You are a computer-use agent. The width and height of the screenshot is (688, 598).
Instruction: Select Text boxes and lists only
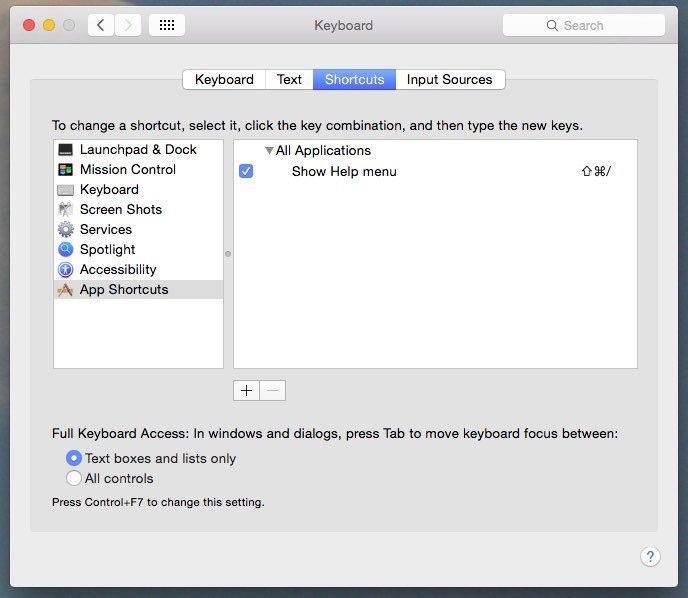[x=74, y=458]
